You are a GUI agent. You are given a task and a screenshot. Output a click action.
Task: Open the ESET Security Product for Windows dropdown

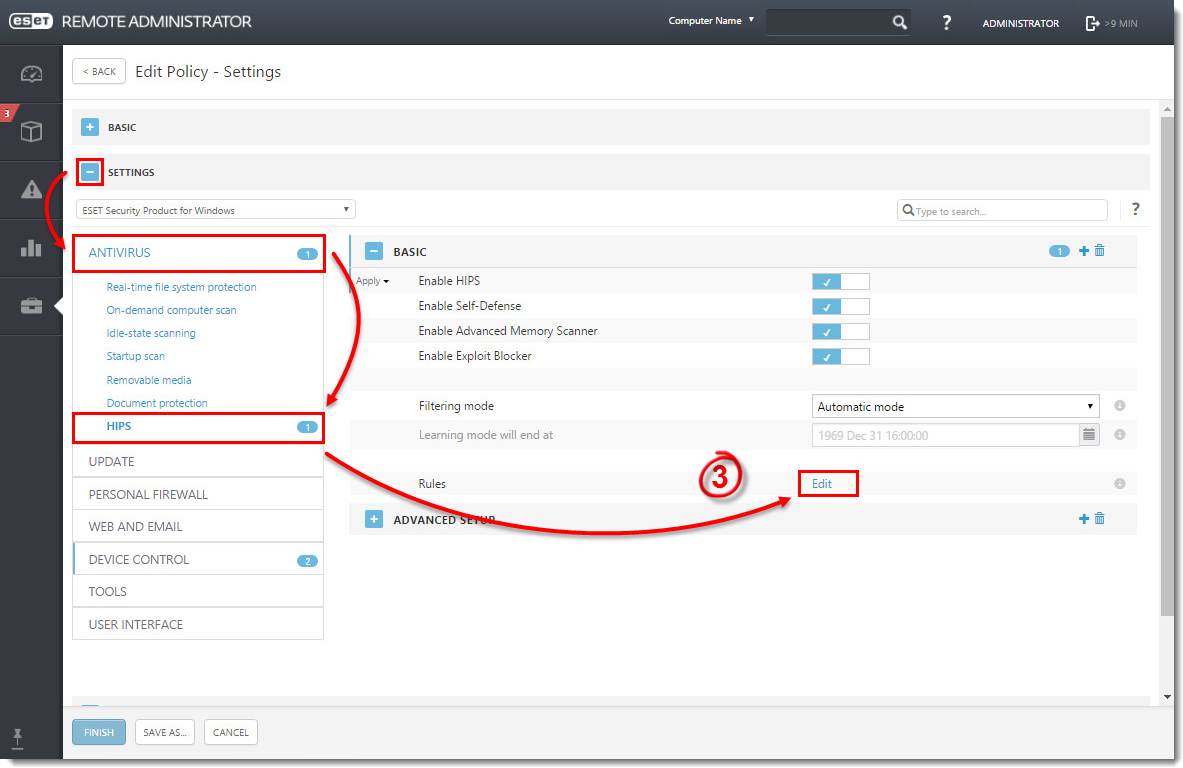click(x=215, y=210)
